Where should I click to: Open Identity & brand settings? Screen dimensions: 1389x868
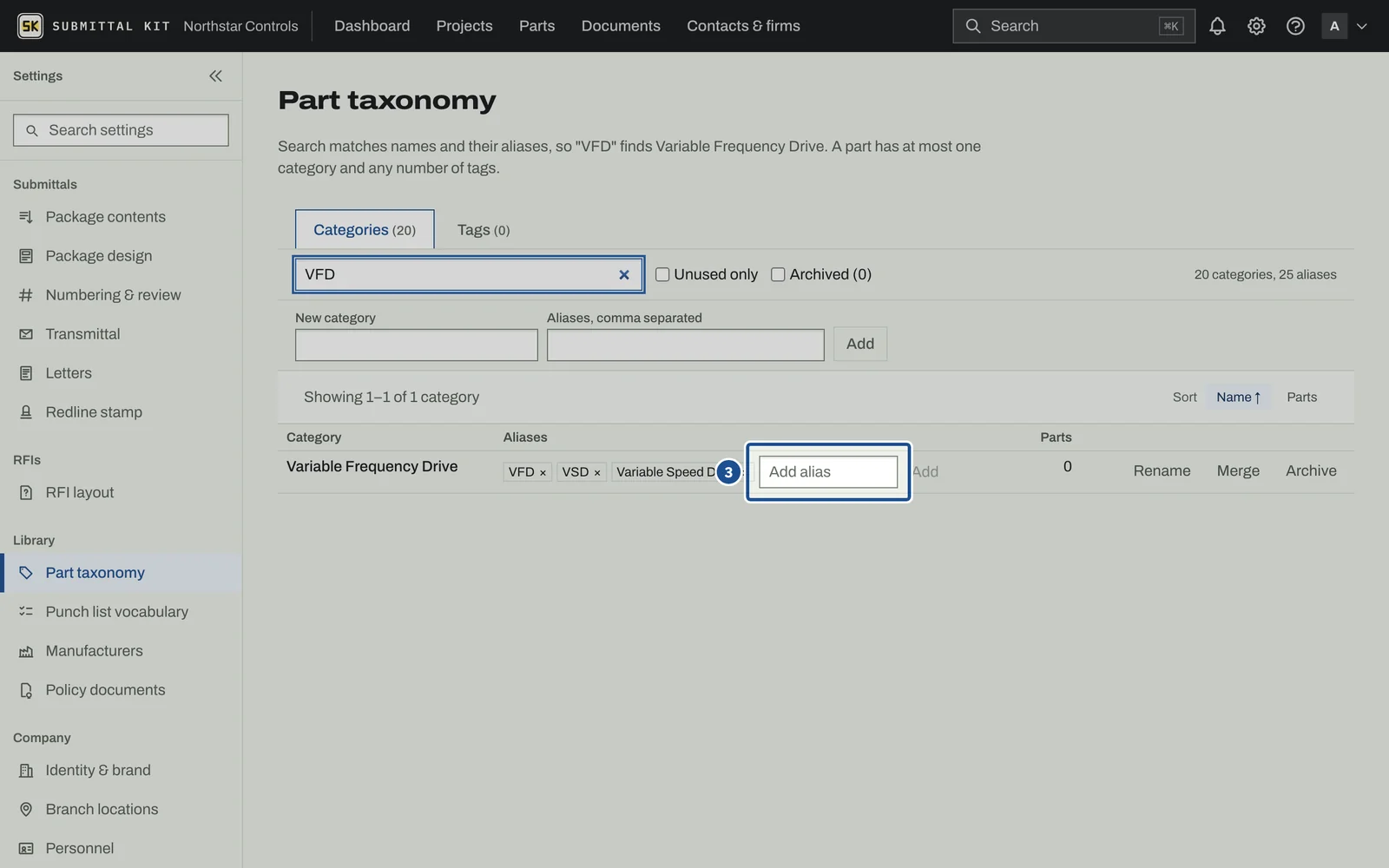point(121,771)
